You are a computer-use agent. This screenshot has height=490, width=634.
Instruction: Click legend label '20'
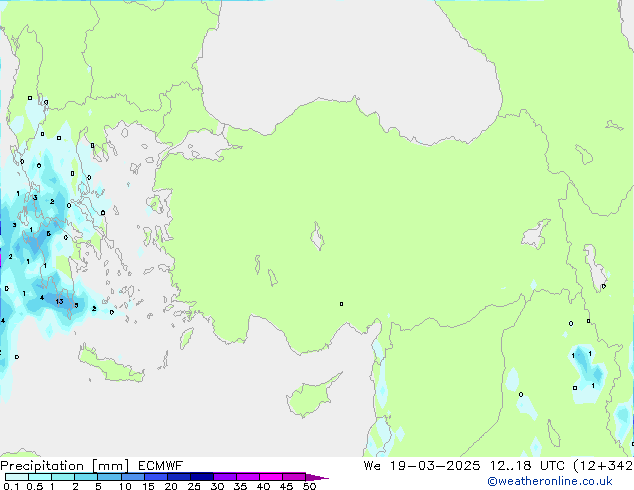171,486
